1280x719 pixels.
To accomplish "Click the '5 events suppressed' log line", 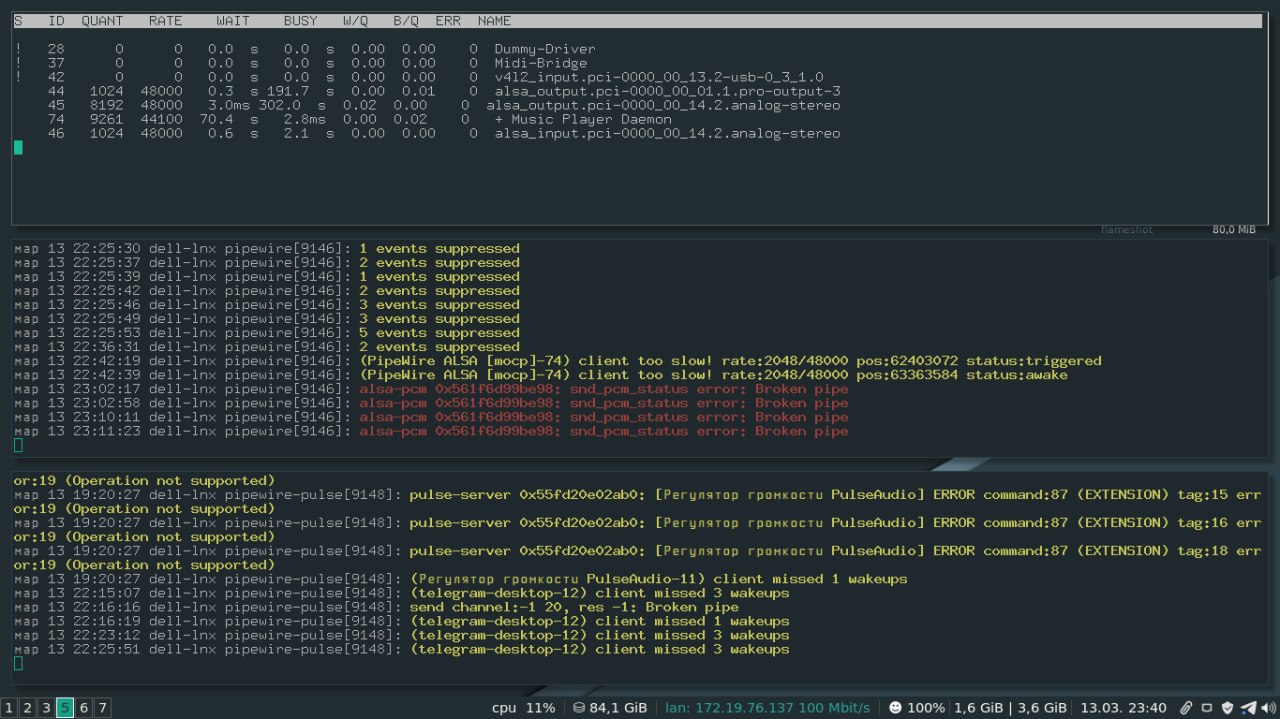I will (267, 333).
